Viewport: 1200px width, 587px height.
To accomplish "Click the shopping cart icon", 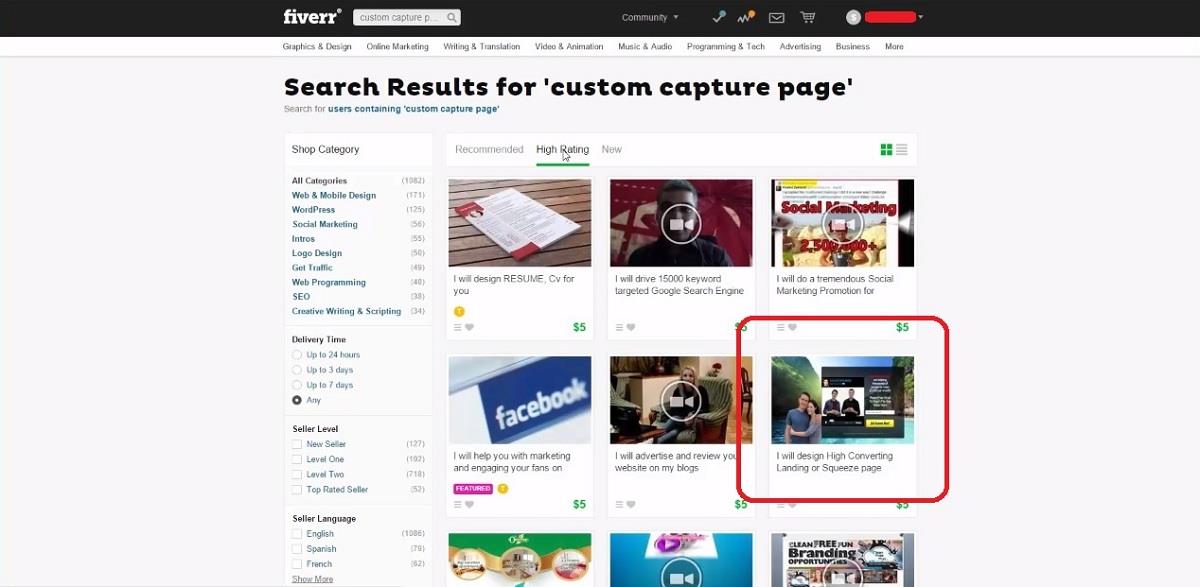I will point(807,16).
